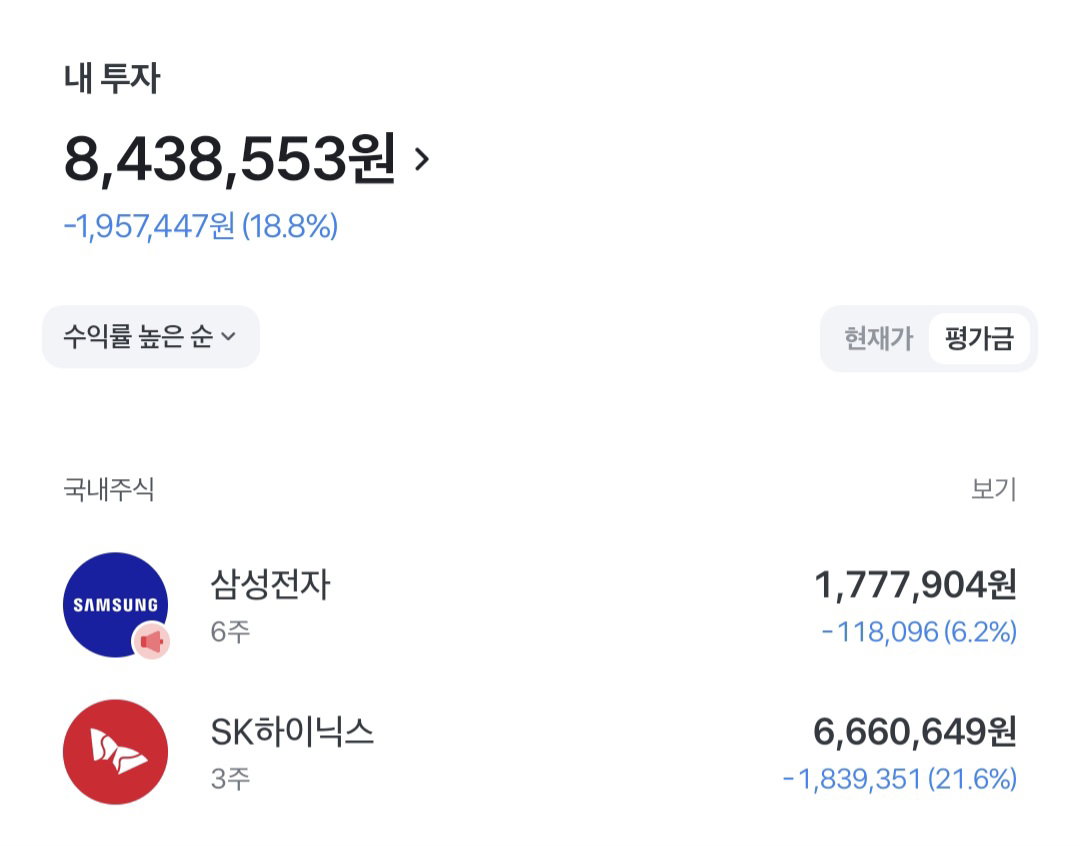The height and width of the screenshot is (846, 1080).
Task: Tap the red megaphone badge on Samsung
Action: tap(152, 641)
